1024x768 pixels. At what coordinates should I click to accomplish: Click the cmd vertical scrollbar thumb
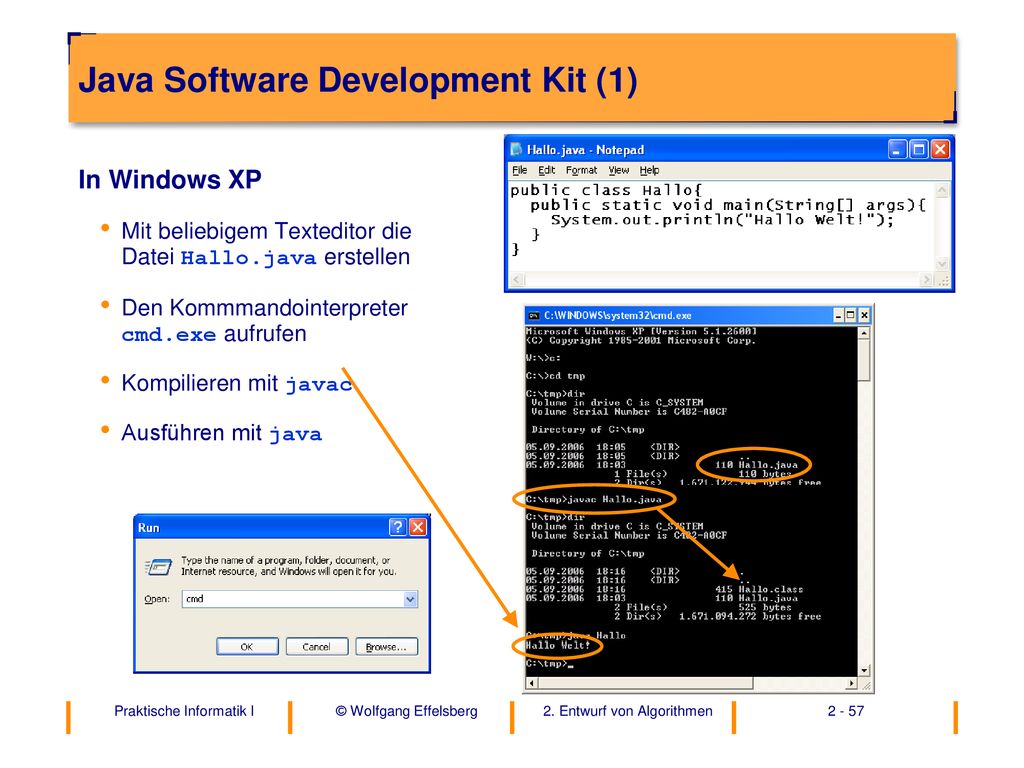click(x=864, y=360)
